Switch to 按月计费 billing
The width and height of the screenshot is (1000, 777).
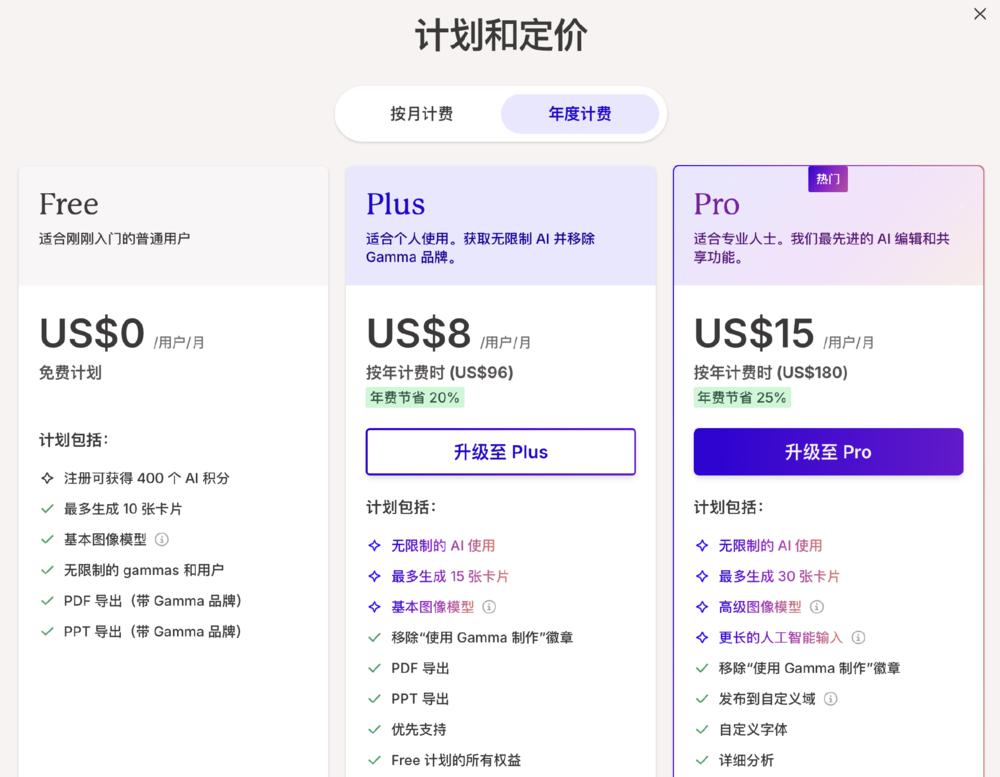pos(421,114)
